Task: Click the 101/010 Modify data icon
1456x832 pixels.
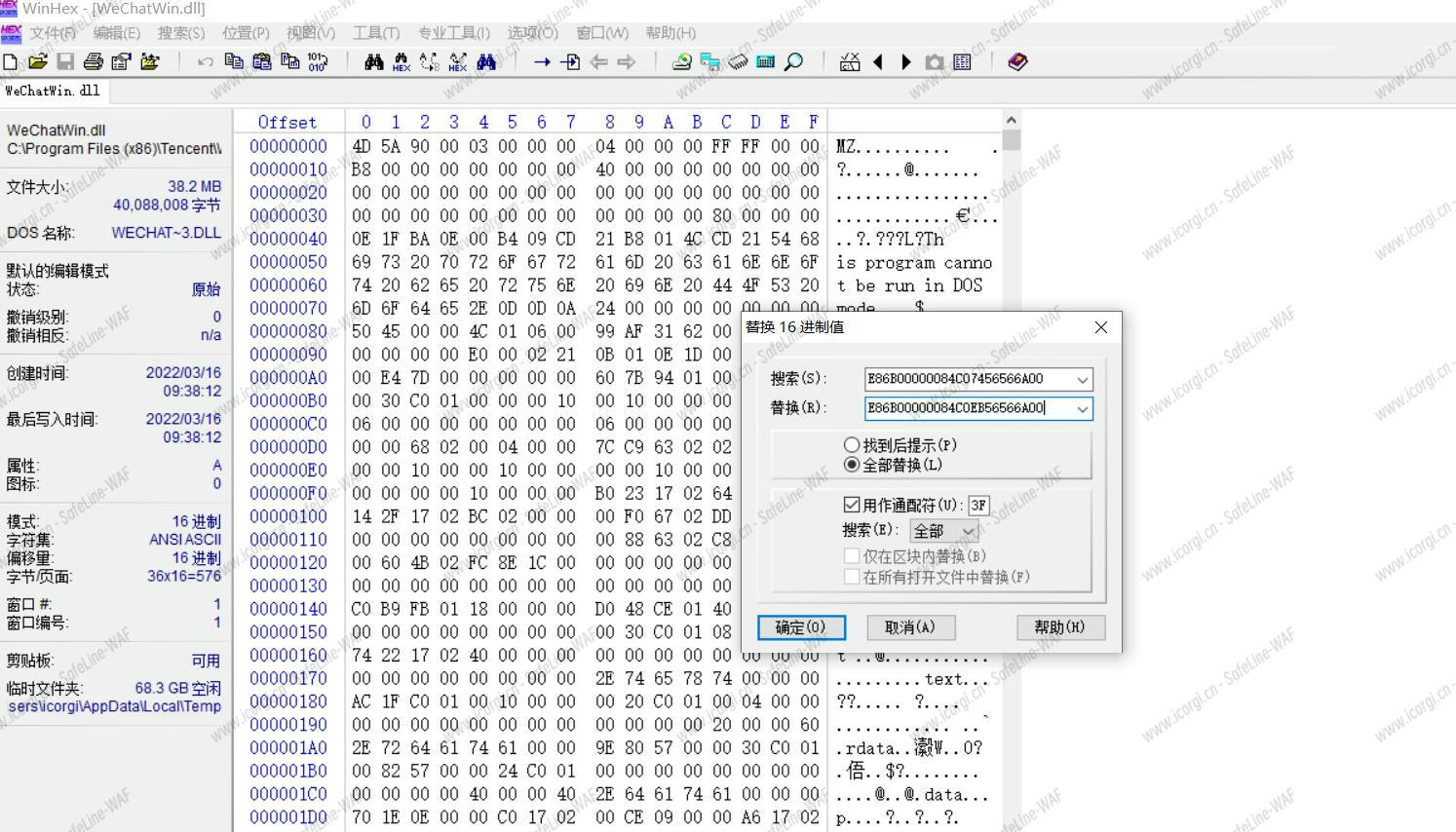Action: click(318, 62)
